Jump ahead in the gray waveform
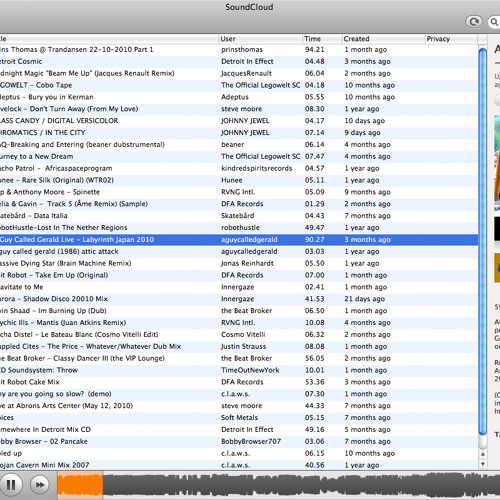 click(301, 485)
